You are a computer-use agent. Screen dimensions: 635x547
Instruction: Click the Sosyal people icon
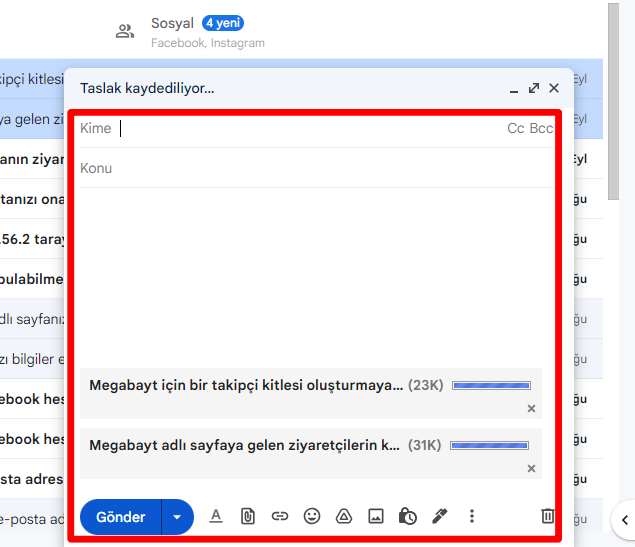pyautogui.click(x=125, y=31)
